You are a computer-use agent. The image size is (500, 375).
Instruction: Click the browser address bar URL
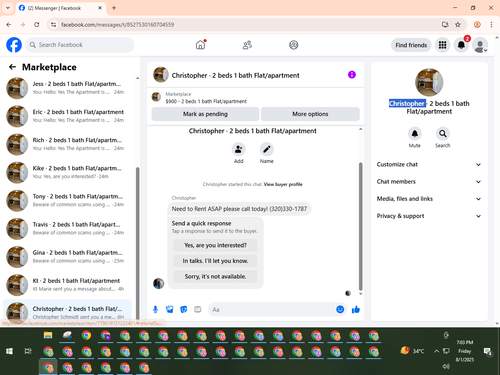coord(117,25)
